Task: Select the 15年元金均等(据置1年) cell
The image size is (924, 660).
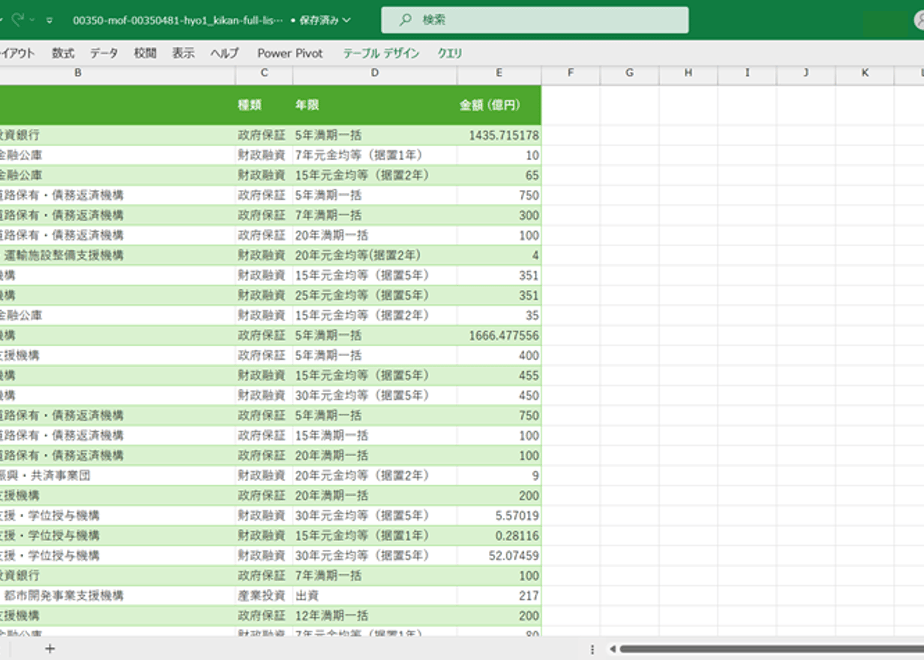Action: click(375, 536)
